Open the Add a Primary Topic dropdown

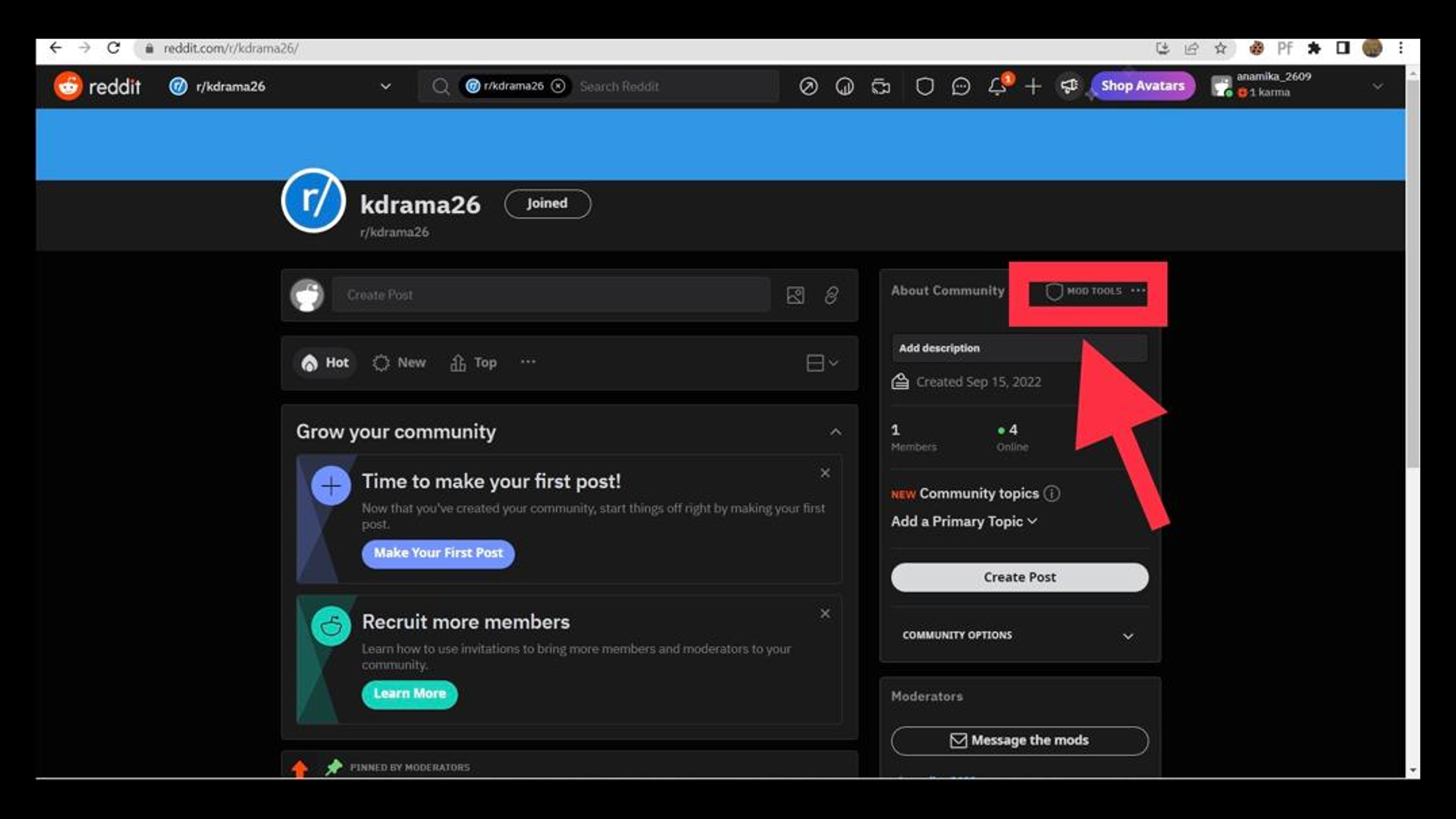(x=964, y=521)
